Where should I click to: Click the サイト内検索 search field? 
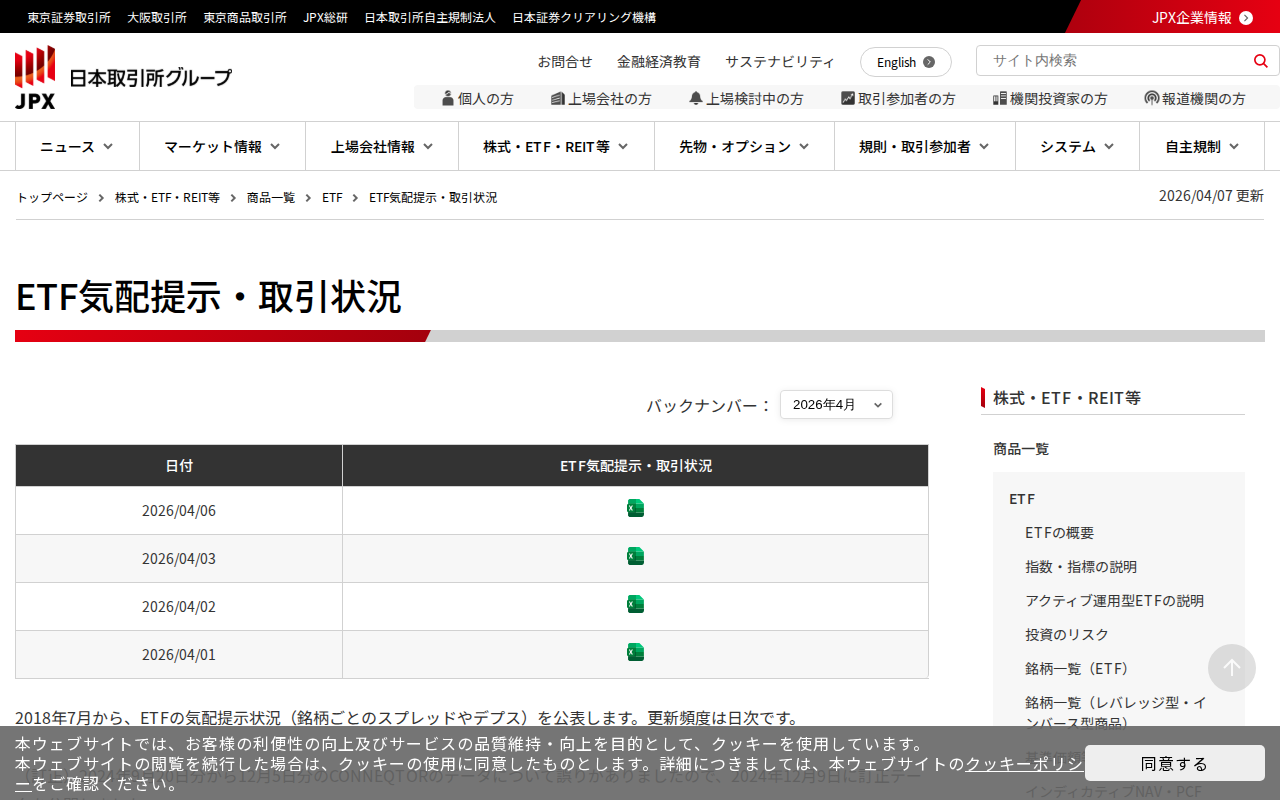[x=1115, y=61]
